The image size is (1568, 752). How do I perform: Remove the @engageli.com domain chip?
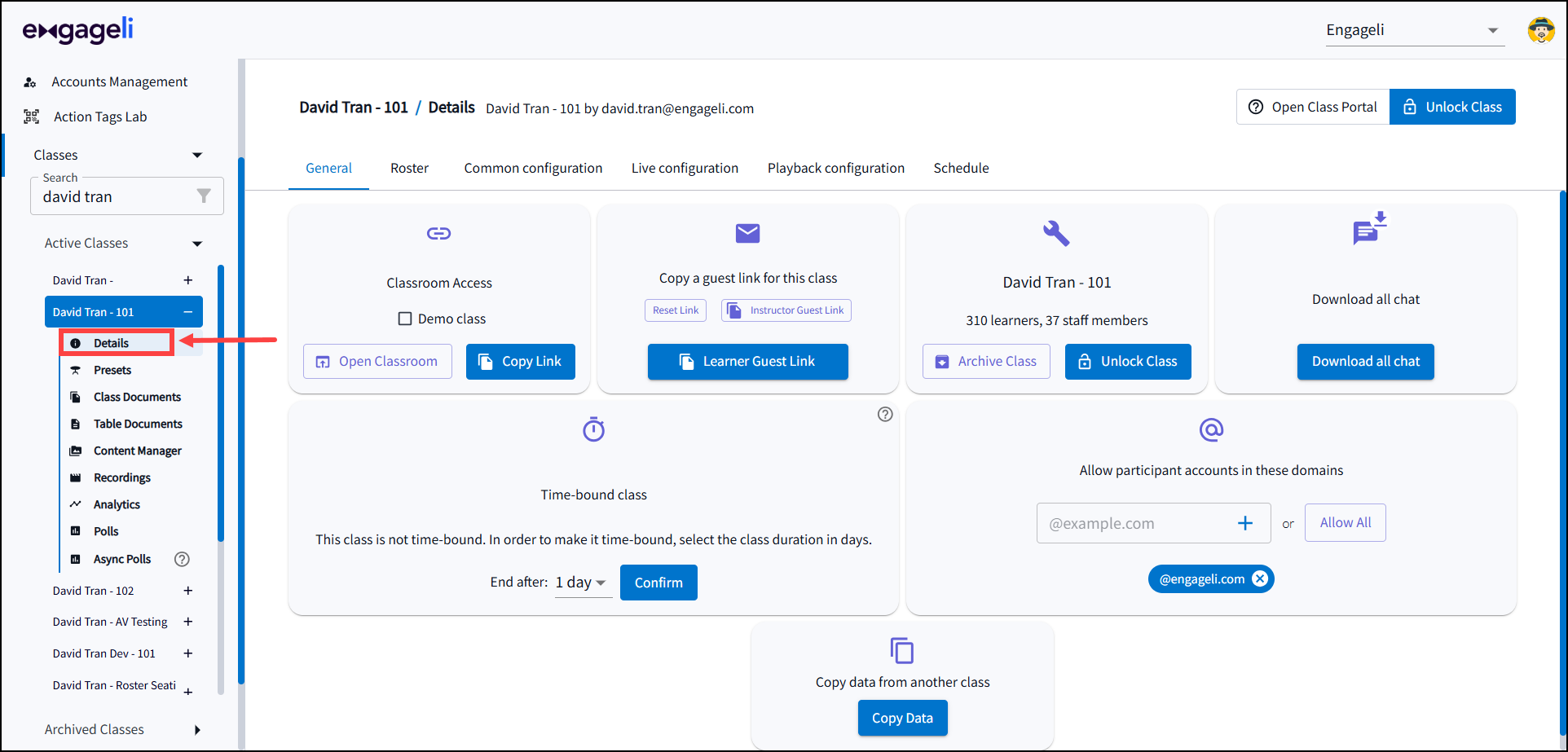1260,578
